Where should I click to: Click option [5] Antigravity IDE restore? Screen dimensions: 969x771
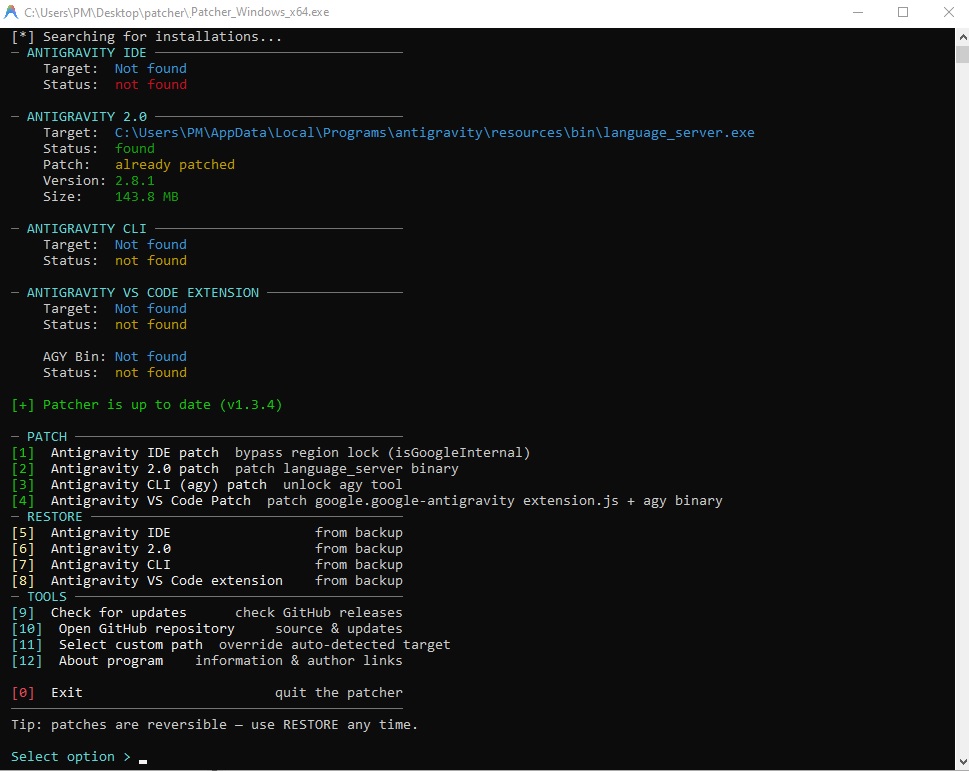(x=207, y=533)
